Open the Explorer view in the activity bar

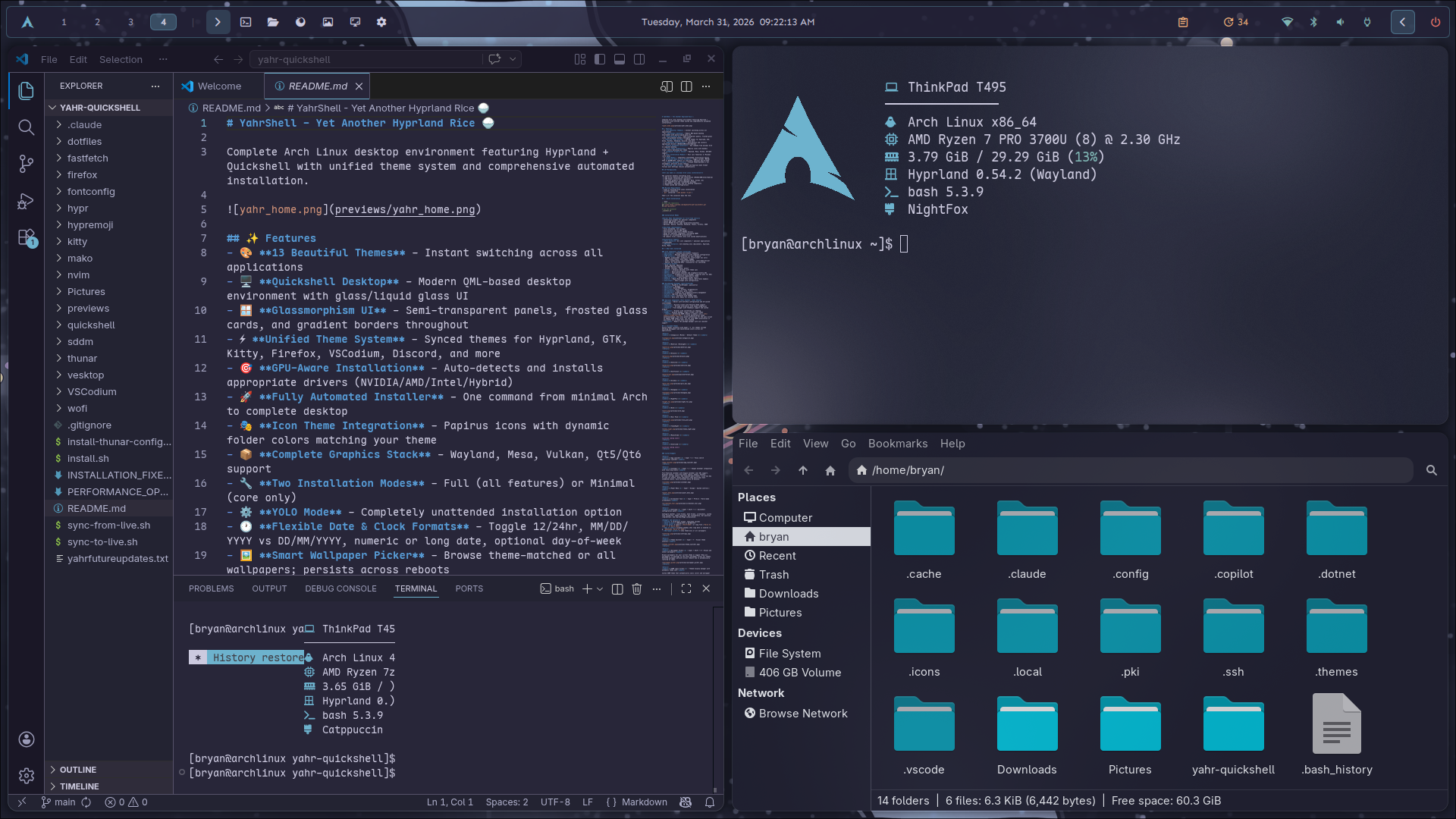[x=26, y=91]
